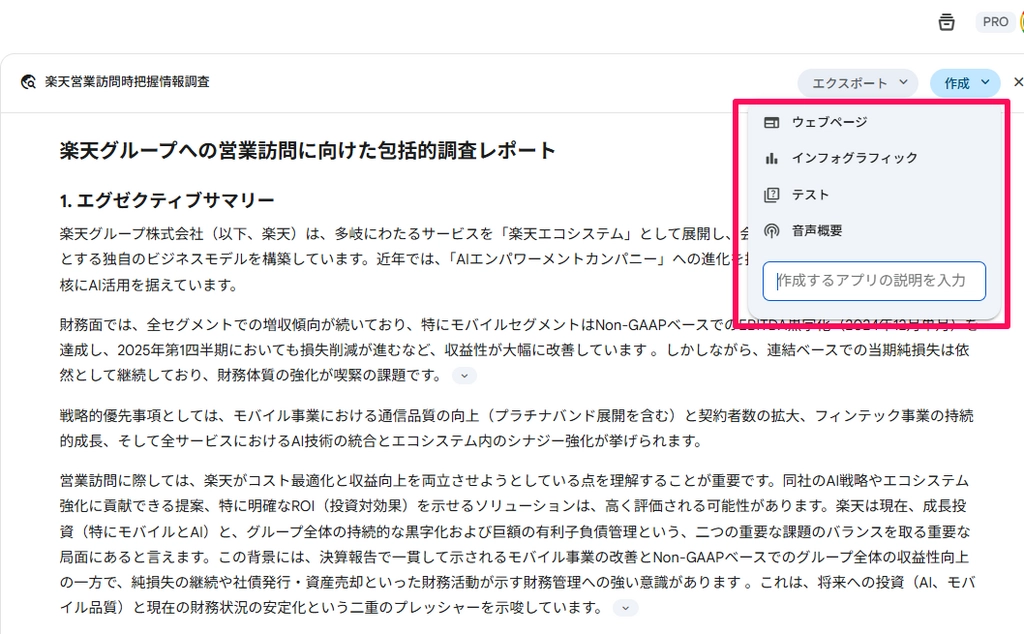
Task: Focus the 作成するアプリの説明を入力 field
Action: click(874, 281)
